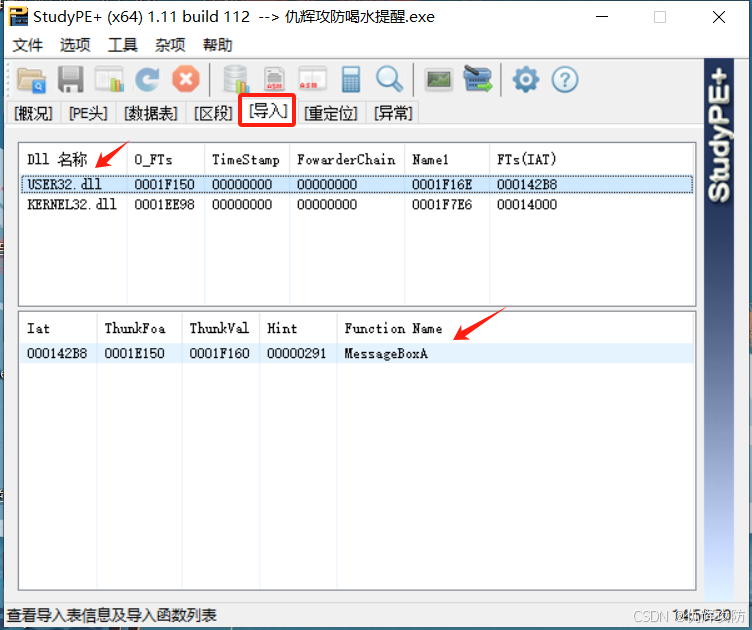
Task: Open a file with the folder icon
Action: (x=32, y=80)
